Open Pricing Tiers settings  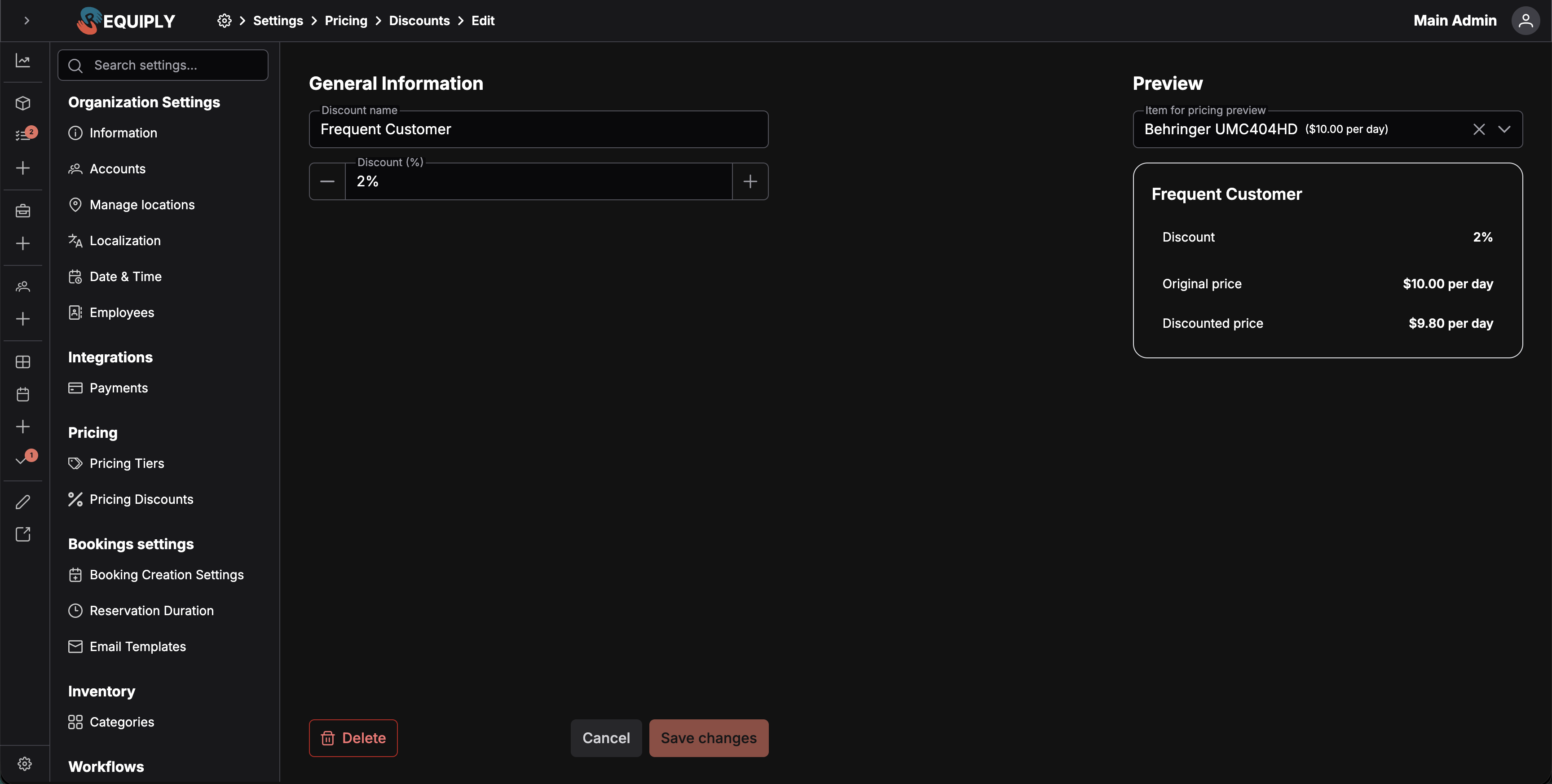point(116,463)
